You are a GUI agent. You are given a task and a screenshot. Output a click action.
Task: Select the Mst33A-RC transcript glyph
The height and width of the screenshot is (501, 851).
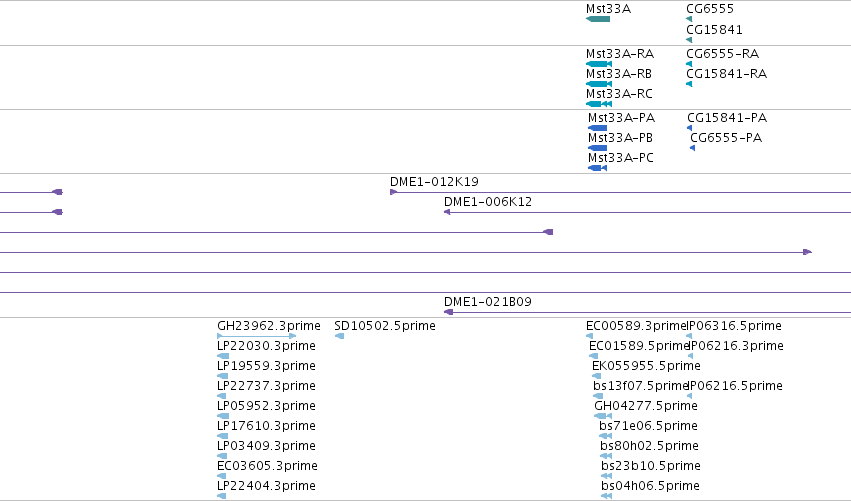pos(599,104)
